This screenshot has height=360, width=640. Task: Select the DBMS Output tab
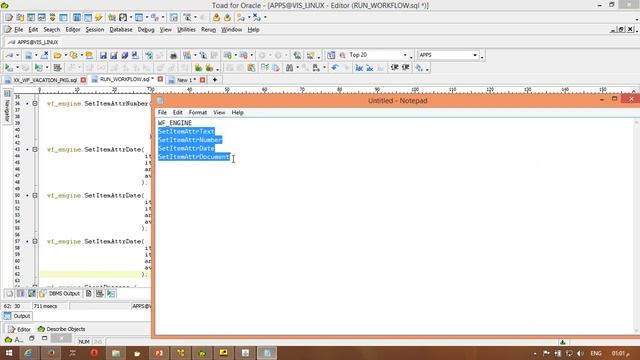click(x=60, y=293)
